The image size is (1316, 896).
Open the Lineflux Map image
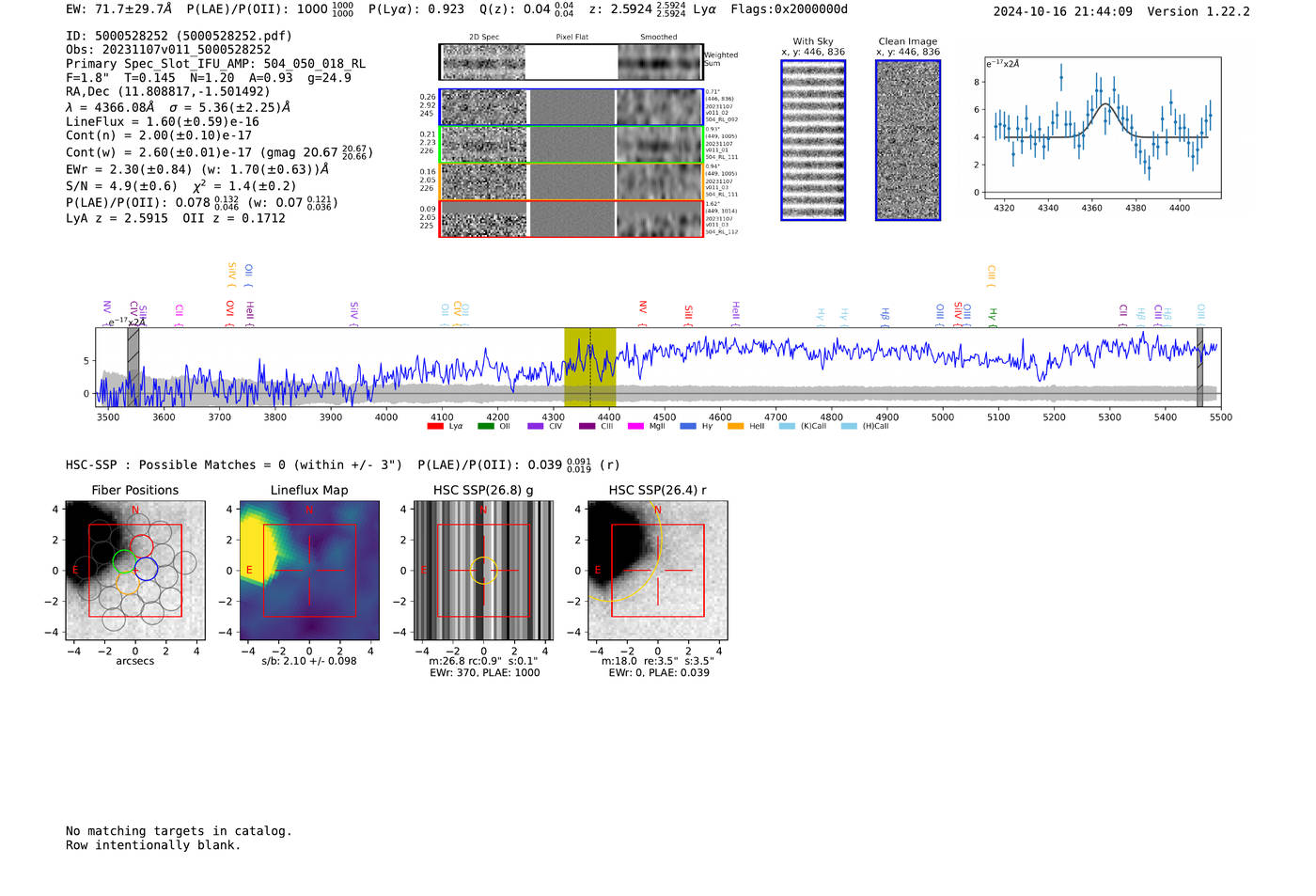(x=309, y=571)
